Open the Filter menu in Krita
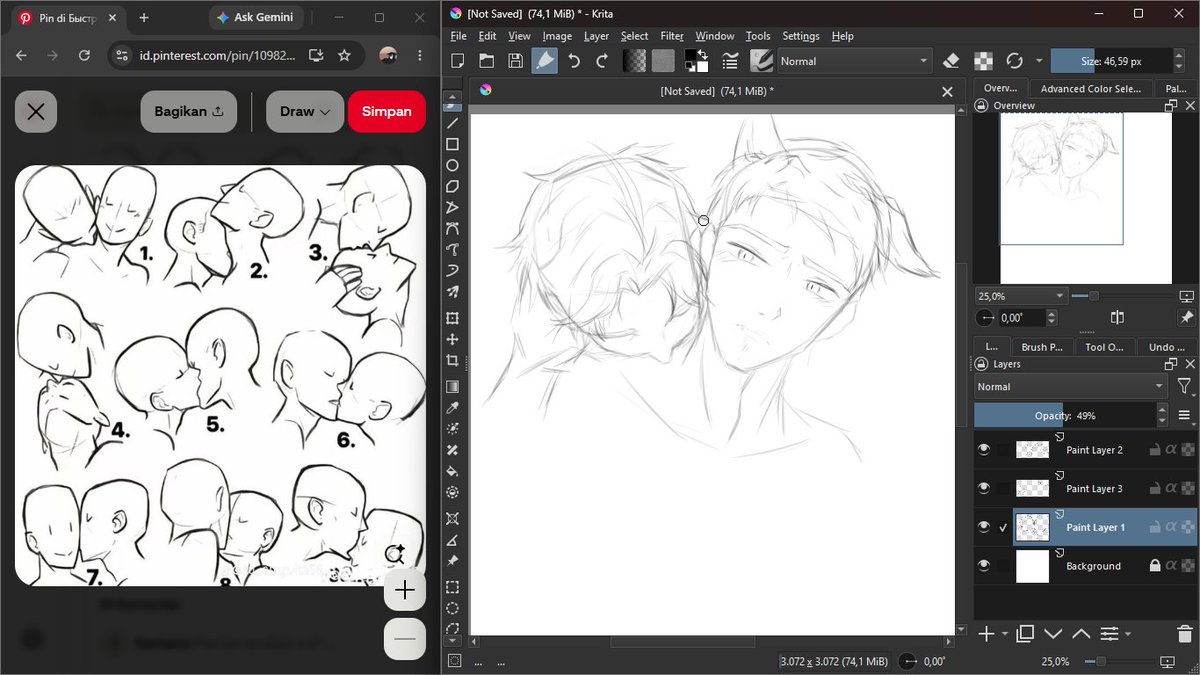 point(672,36)
